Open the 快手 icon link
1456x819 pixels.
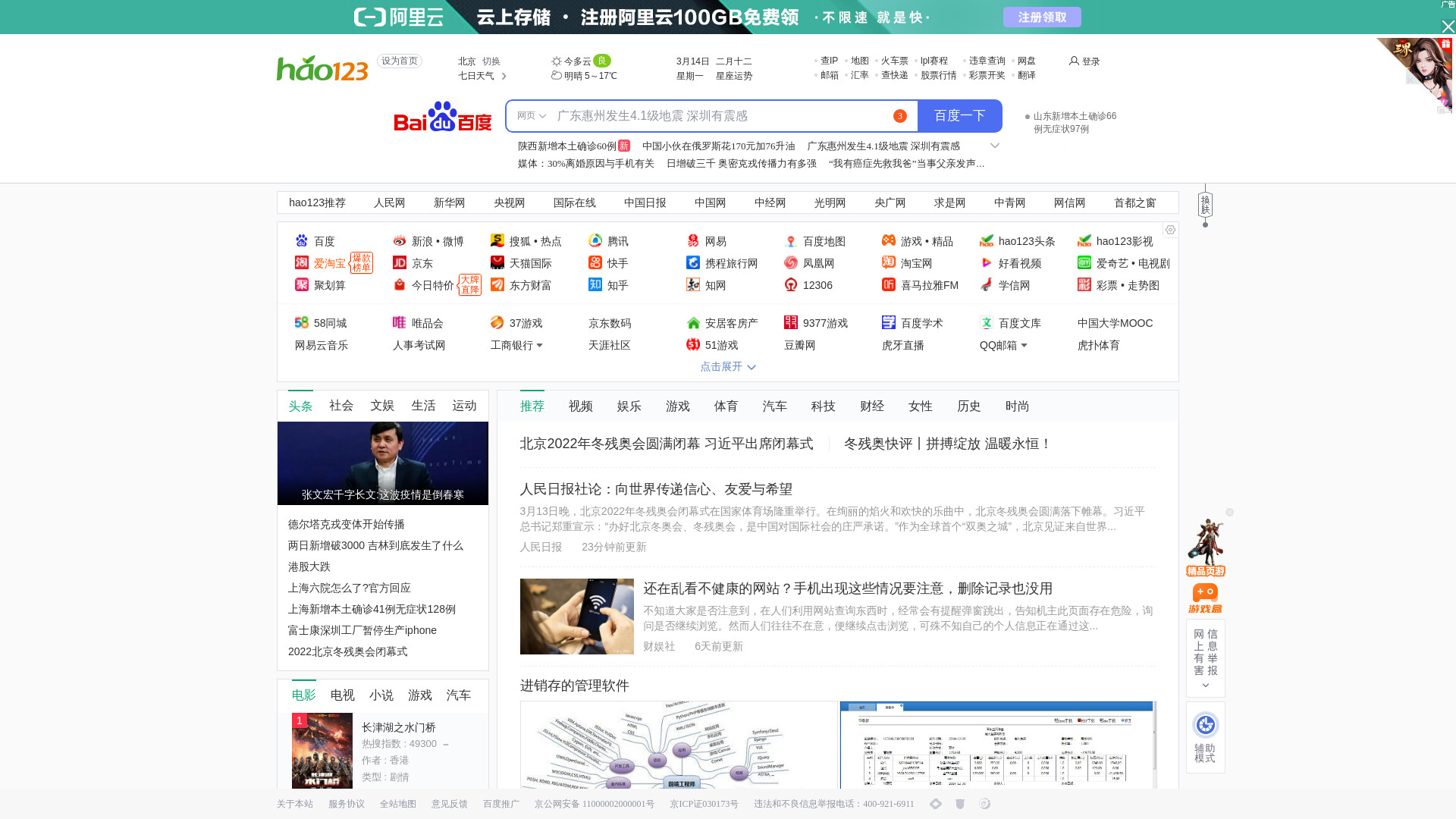(x=595, y=262)
